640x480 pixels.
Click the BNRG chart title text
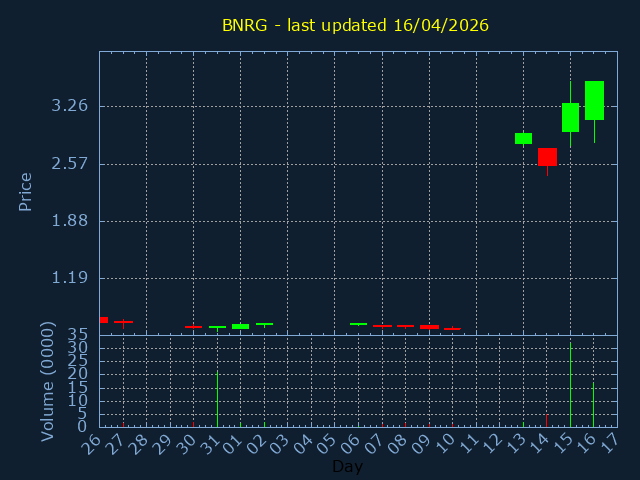tap(355, 25)
